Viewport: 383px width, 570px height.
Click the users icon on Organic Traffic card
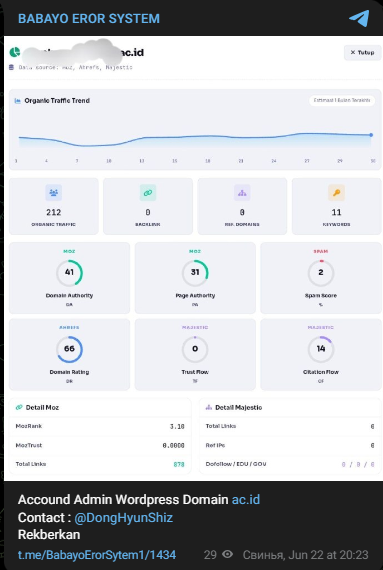point(53,193)
